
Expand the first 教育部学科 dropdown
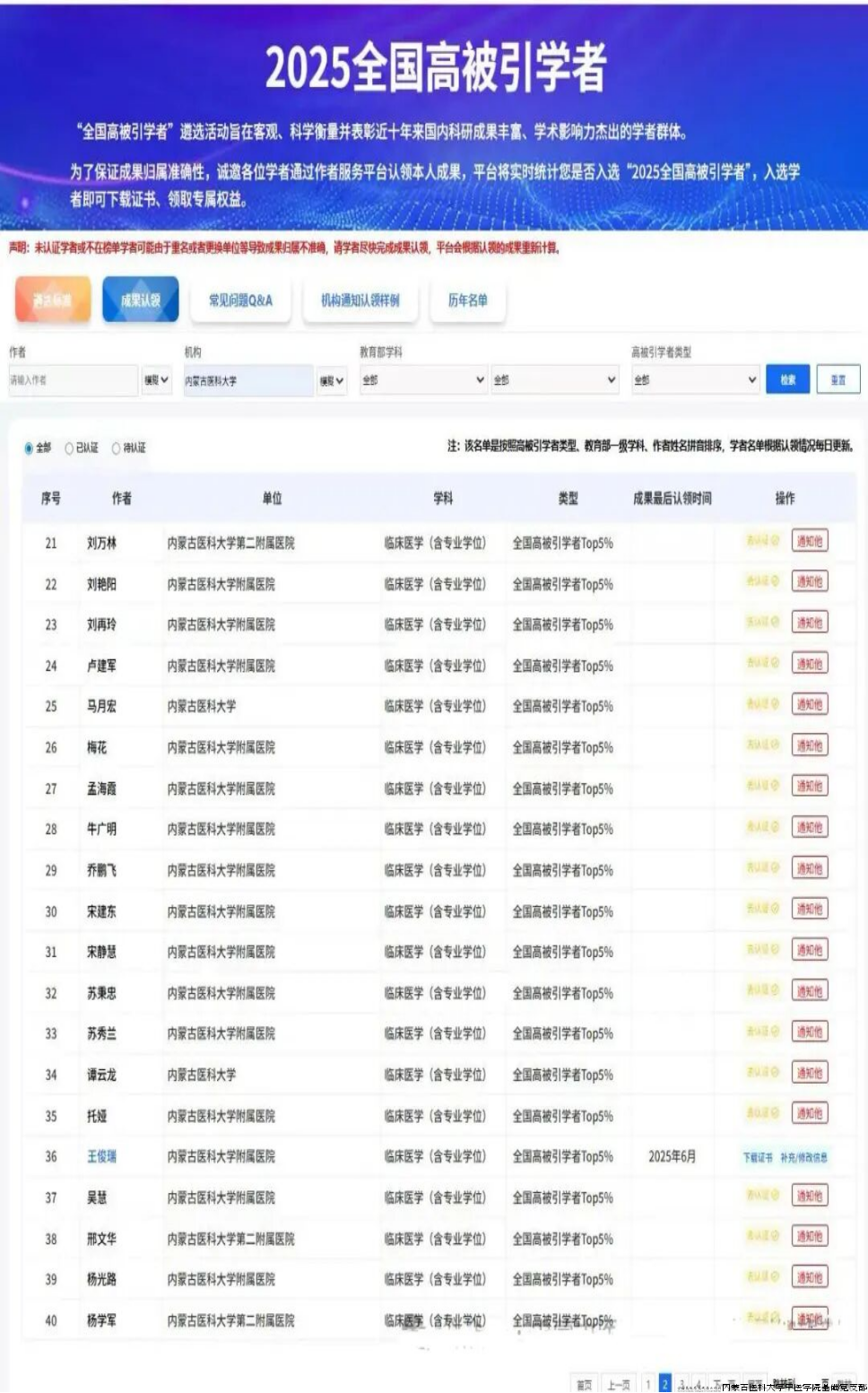[x=422, y=380]
